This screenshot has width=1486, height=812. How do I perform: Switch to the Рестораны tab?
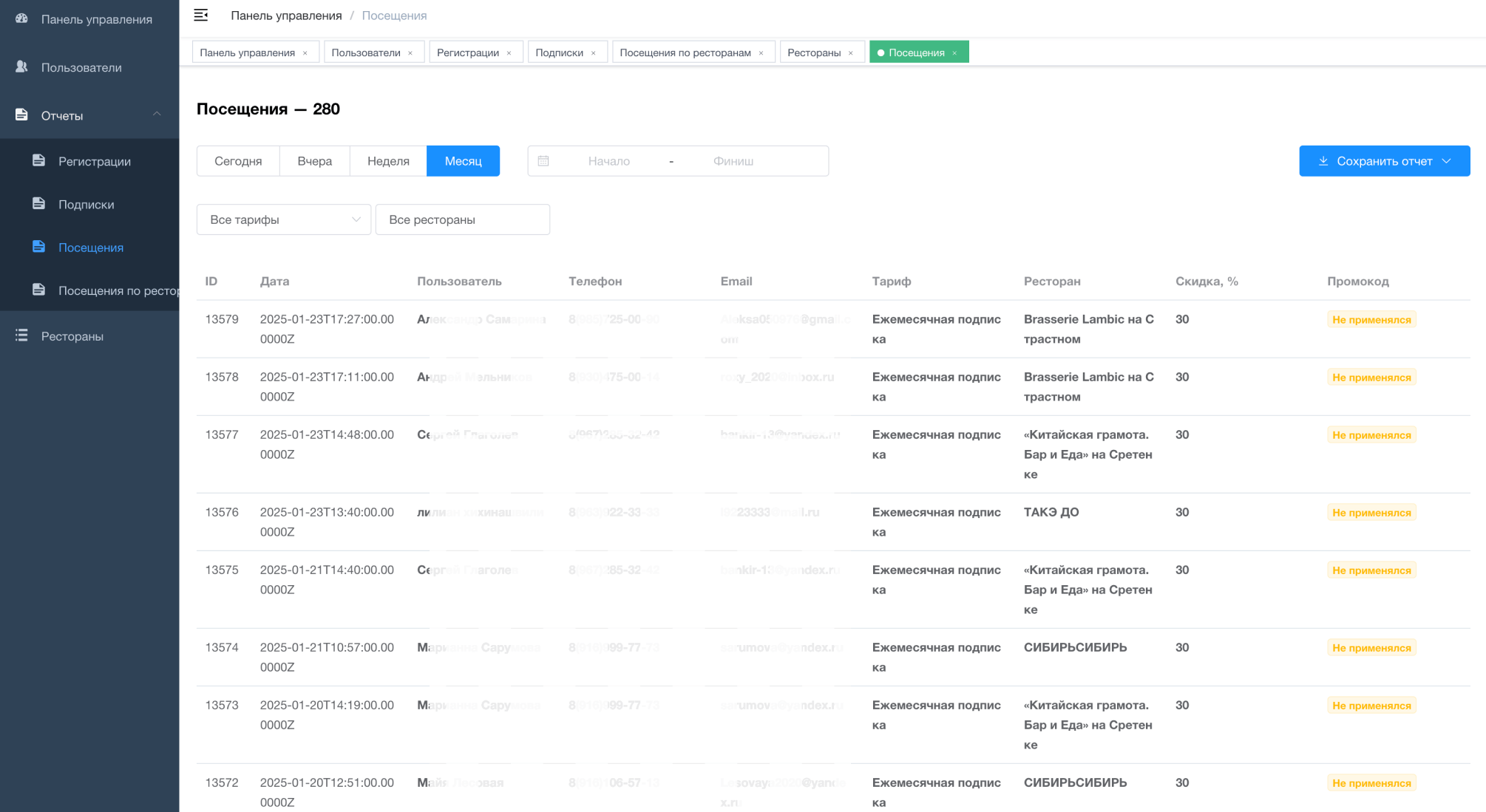[x=813, y=52]
